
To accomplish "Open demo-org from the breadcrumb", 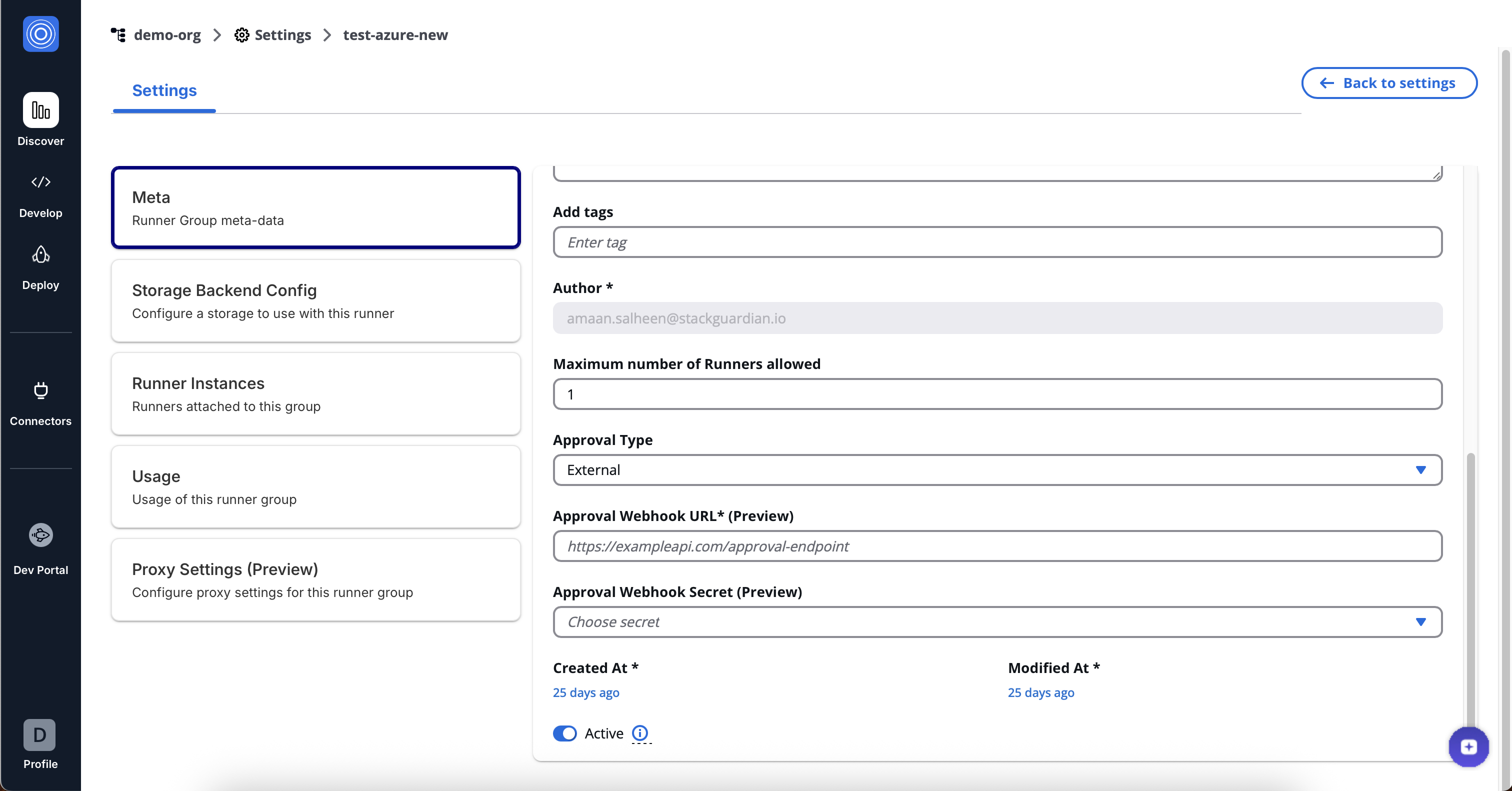I will point(166,34).
